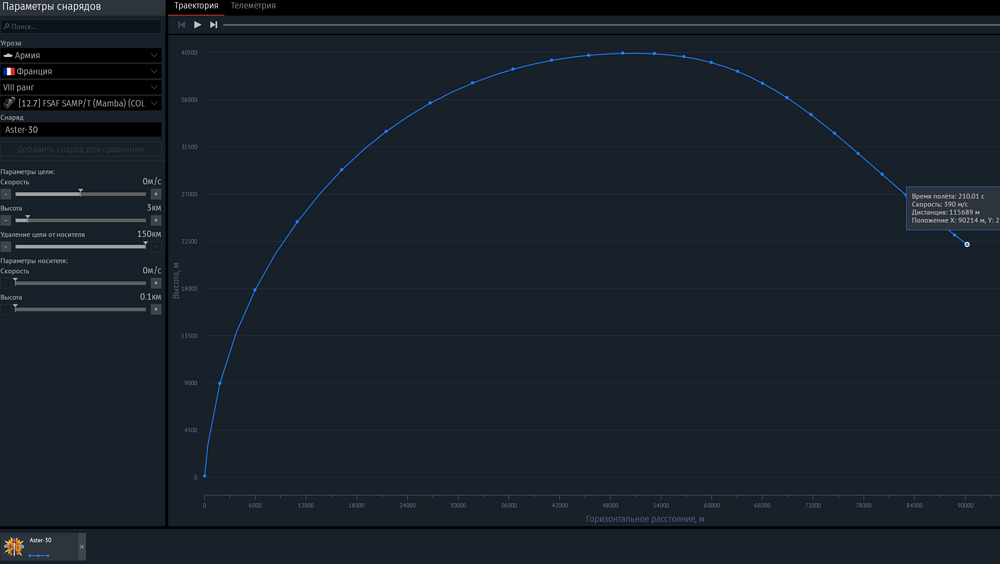Adjust the carrier Скорость slider

pos(80,283)
